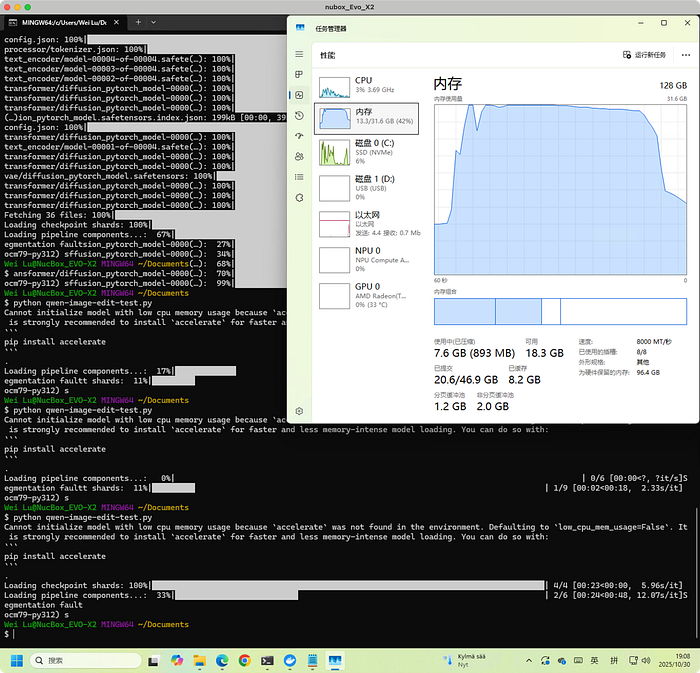Open the Details list icon in sidebar
Screen dimensions: 700x673
point(299,177)
